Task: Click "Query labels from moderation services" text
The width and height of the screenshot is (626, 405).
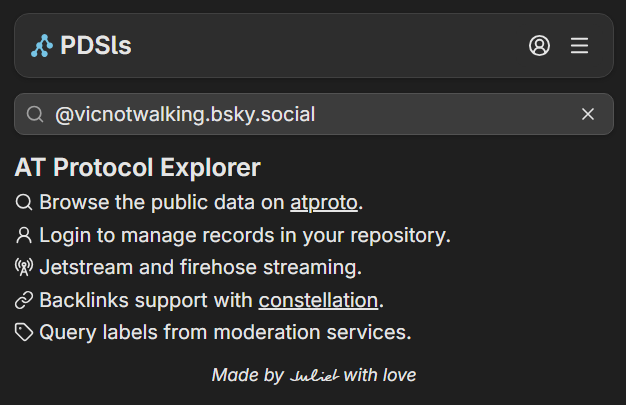Action: (225, 333)
